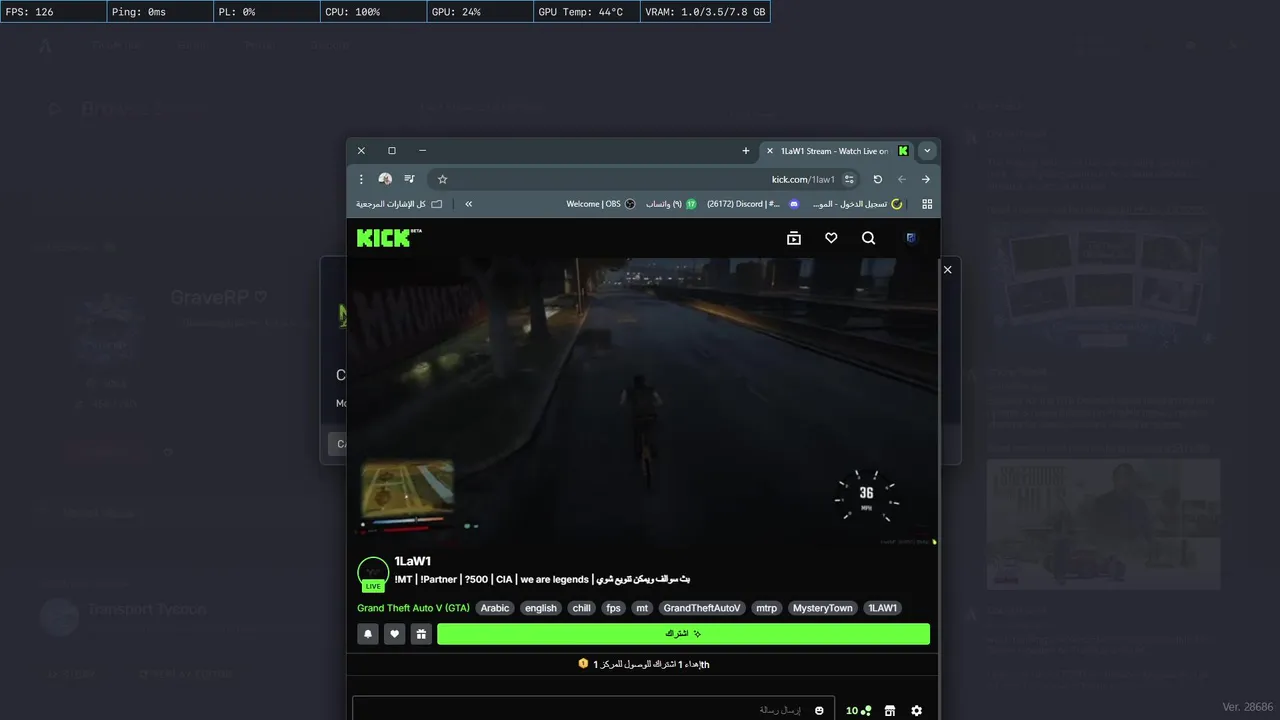Open the all bookmarks folder
1280x720 pixels.
point(399,204)
